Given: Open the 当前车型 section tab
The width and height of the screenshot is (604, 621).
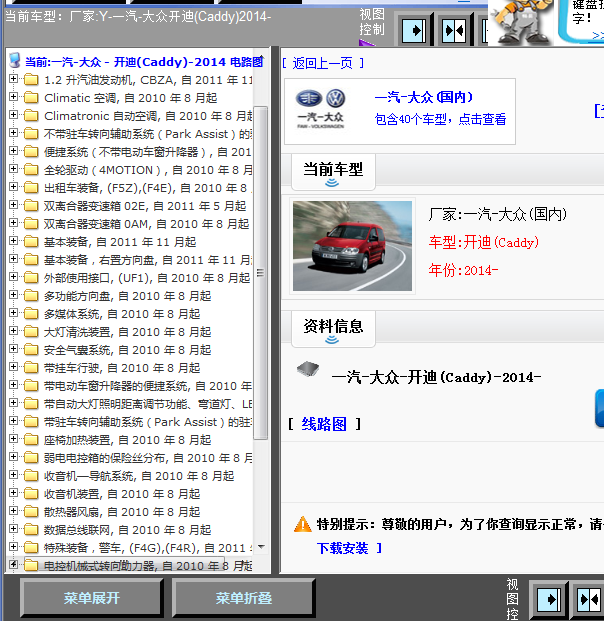Looking at the screenshot, I should [333, 172].
